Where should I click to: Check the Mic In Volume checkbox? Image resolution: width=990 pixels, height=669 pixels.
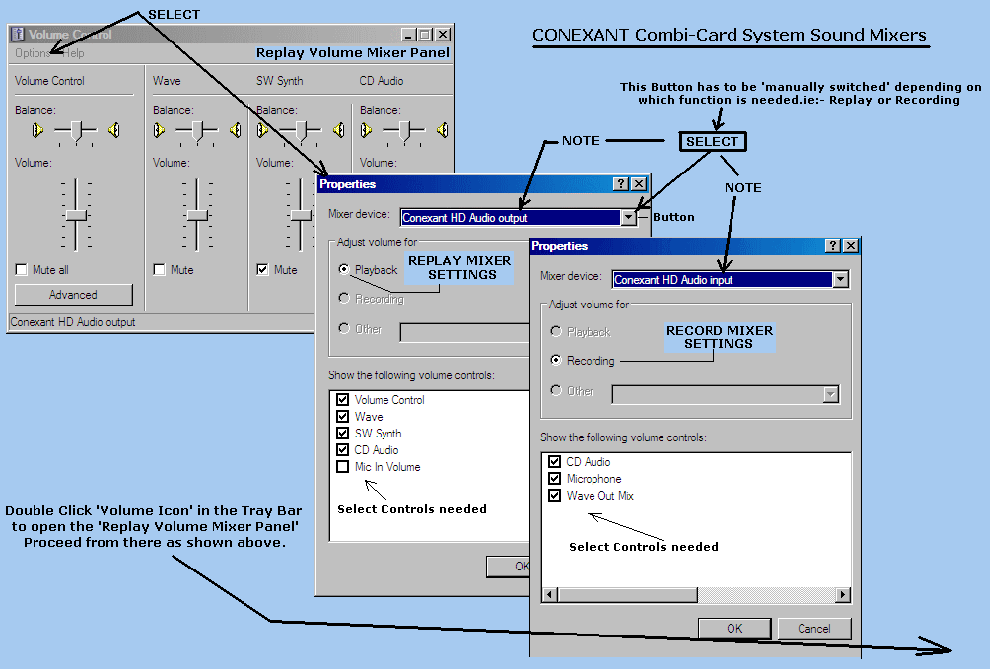tap(343, 466)
